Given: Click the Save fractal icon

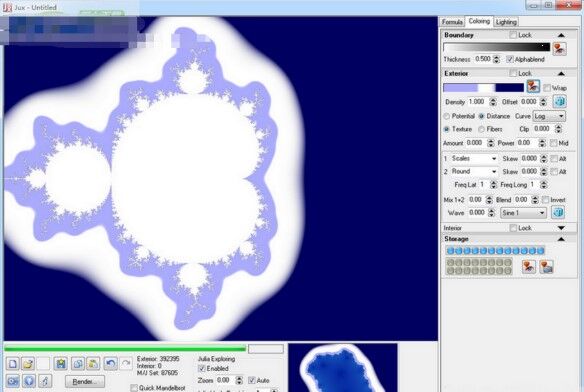Looking at the screenshot, I should coord(61,364).
